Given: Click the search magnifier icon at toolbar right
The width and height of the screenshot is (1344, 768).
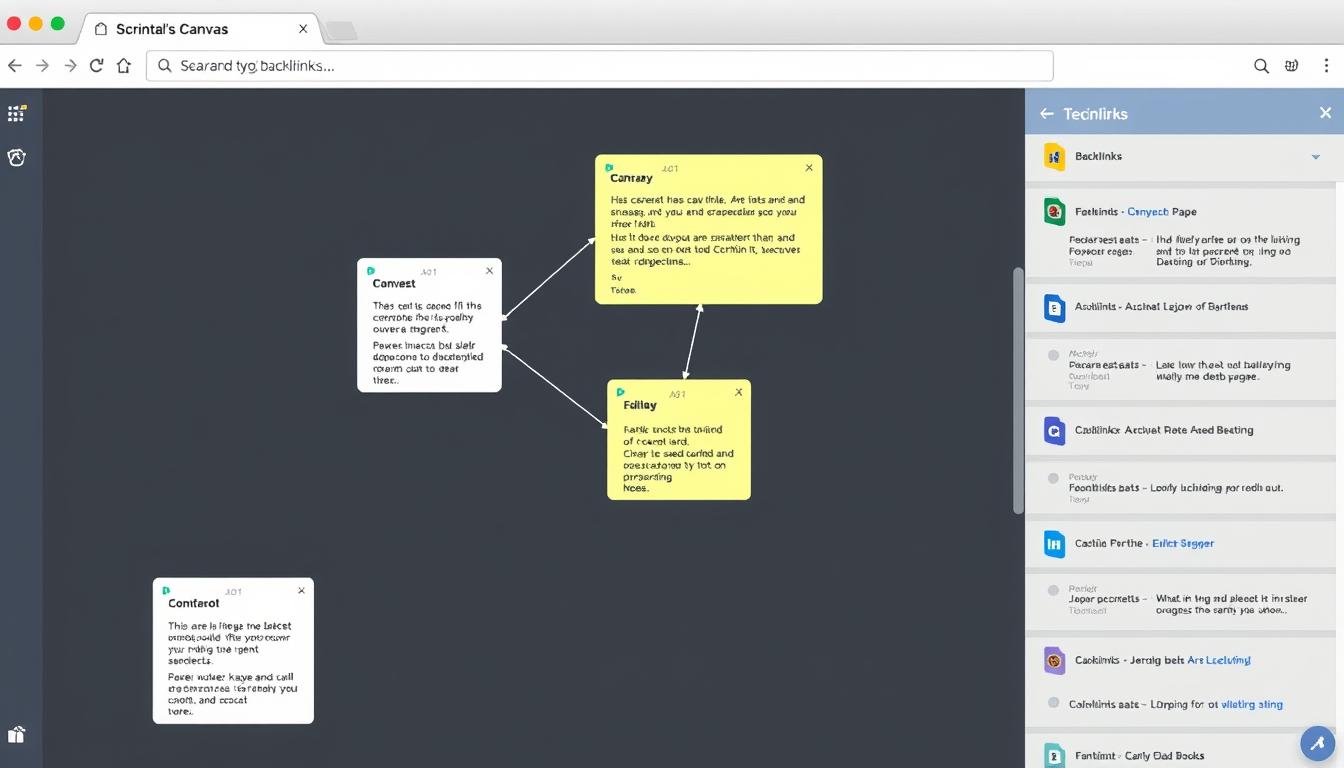Looking at the screenshot, I should pyautogui.click(x=1261, y=66).
